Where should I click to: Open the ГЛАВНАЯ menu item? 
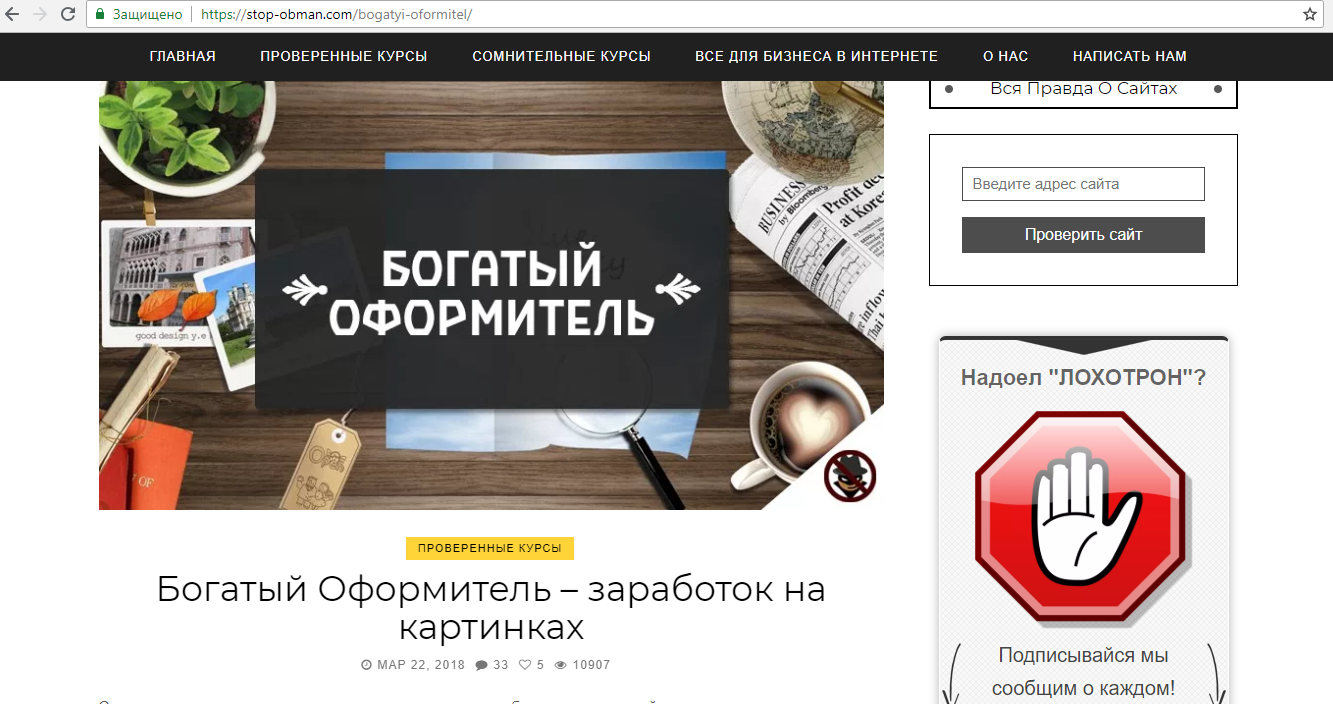click(182, 56)
